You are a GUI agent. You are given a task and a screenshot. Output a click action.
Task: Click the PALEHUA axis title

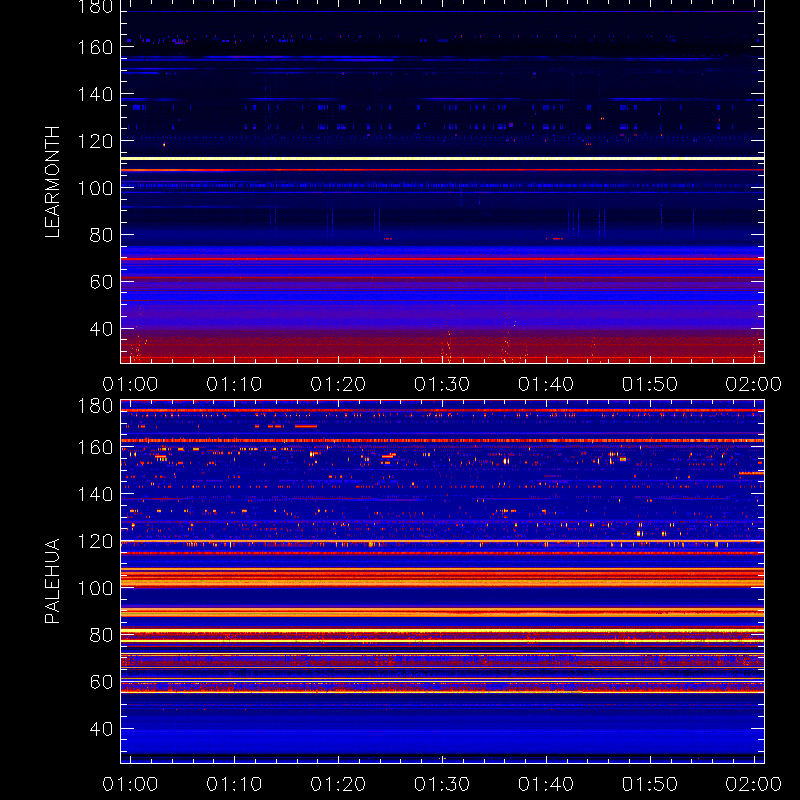(53, 581)
